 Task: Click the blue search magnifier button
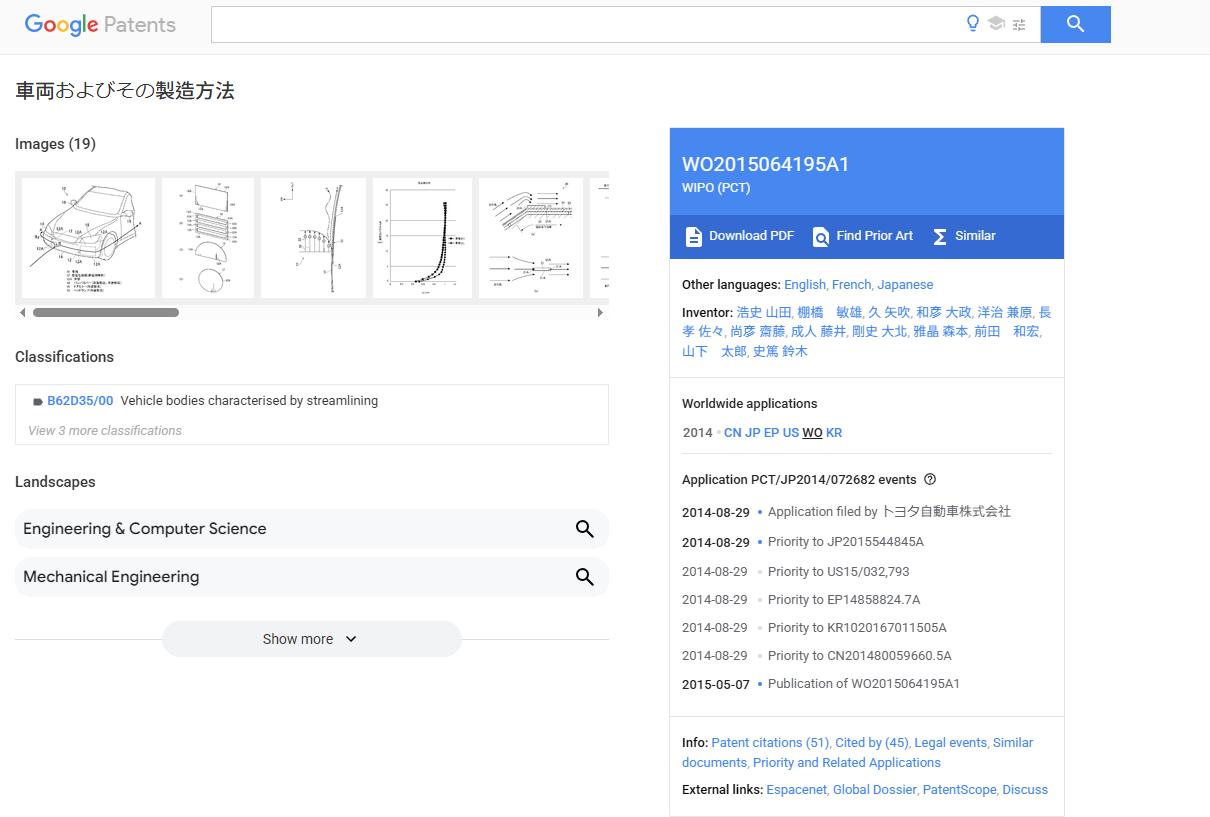pos(1076,24)
